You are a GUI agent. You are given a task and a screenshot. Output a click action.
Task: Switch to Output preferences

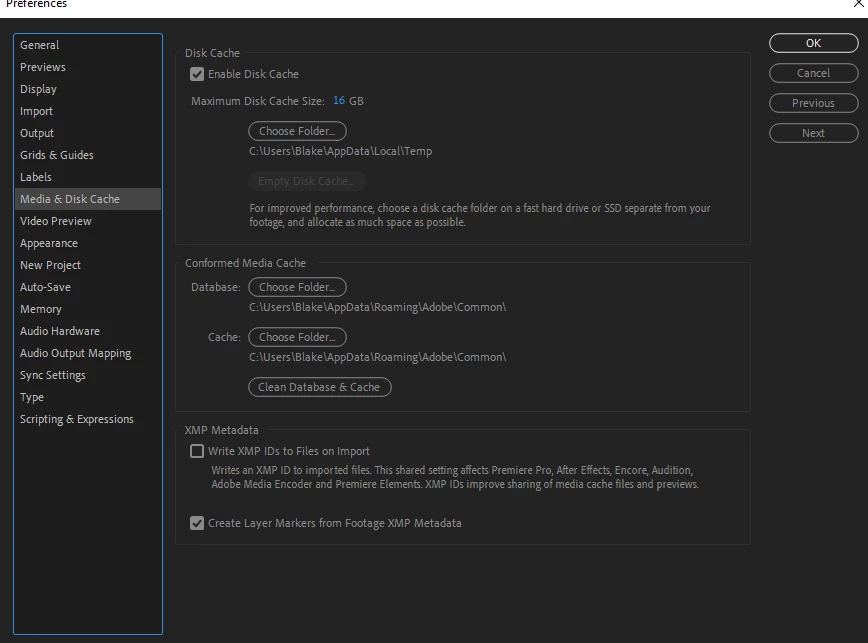[x=87, y=133]
